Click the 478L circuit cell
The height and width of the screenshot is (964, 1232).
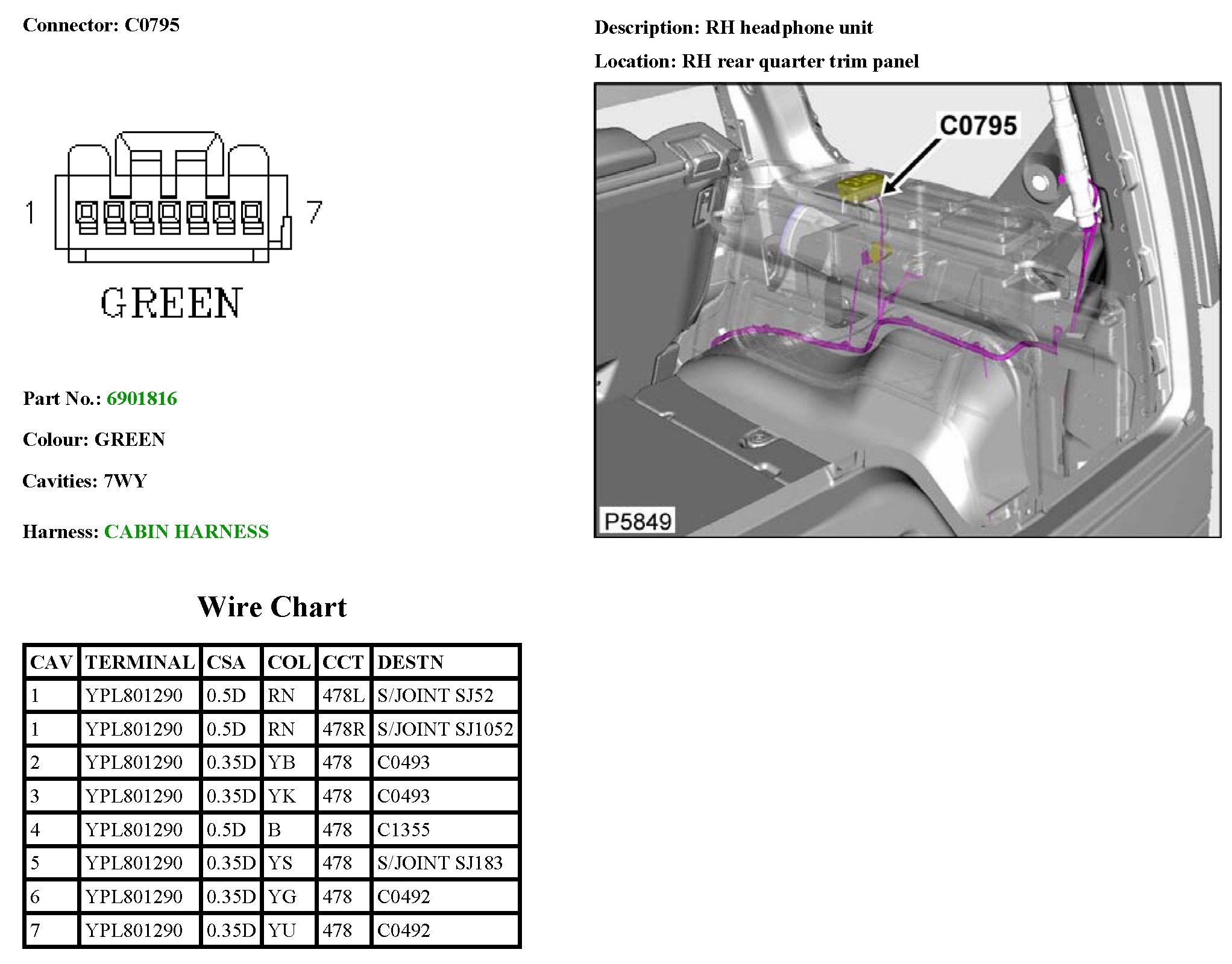point(343,696)
